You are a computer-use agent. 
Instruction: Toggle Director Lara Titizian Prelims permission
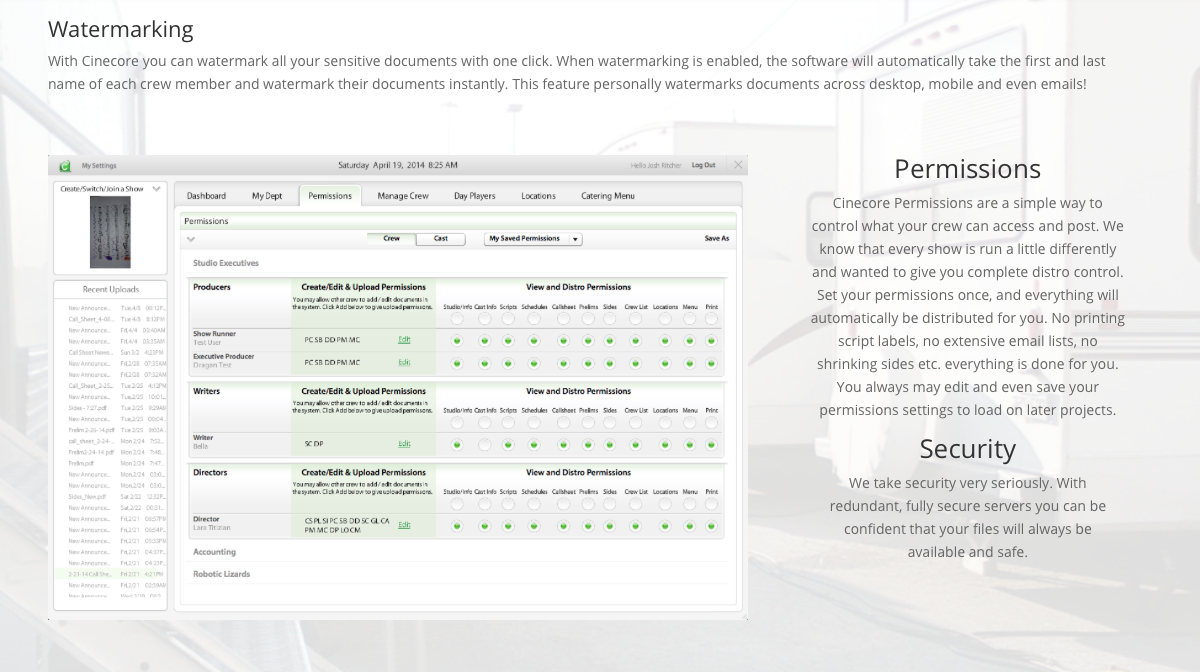[x=588, y=525]
